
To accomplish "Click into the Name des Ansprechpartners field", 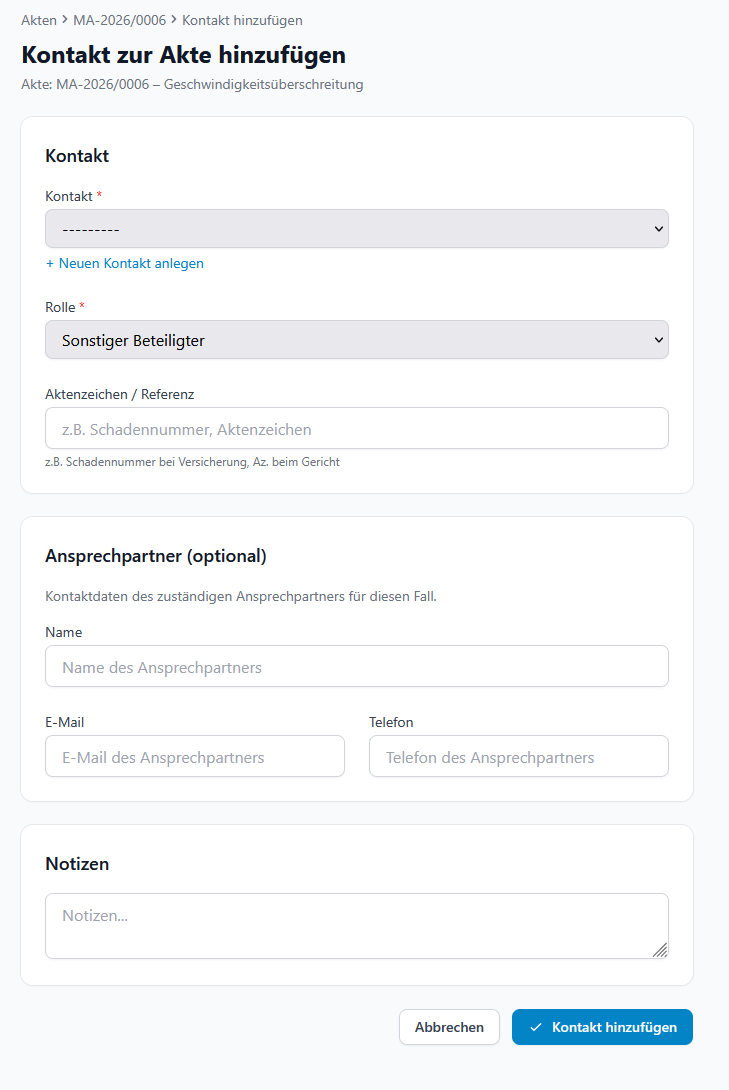I will click(x=356, y=667).
